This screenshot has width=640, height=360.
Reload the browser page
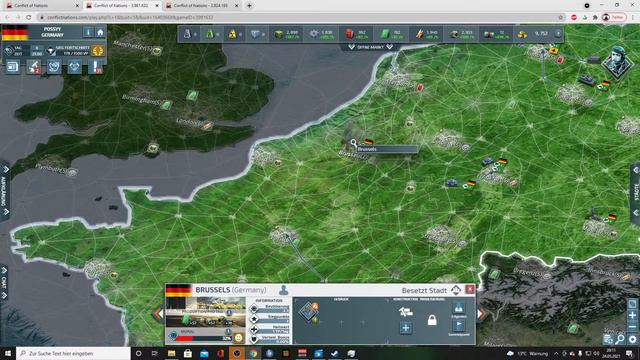(29, 17)
